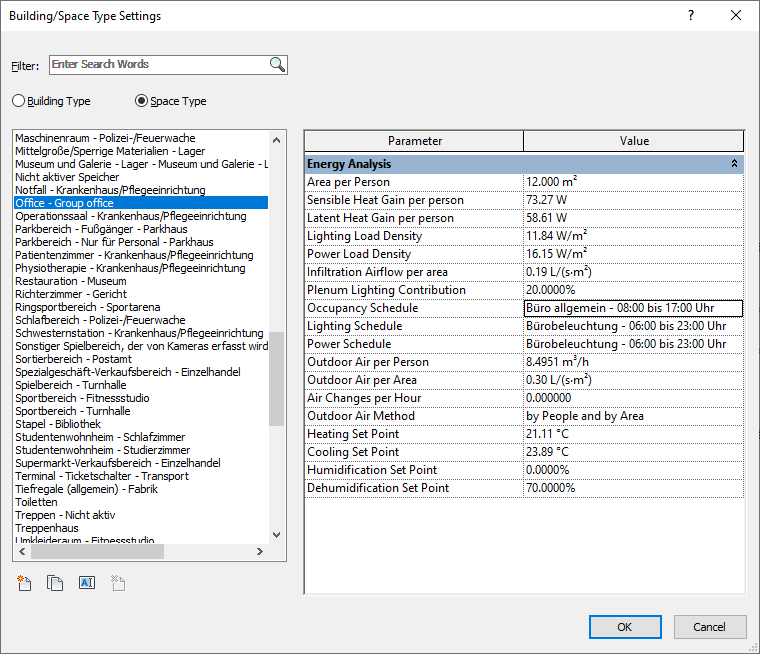This screenshot has width=760, height=654.
Task: Select the Space Type radio button
Action: (x=141, y=101)
